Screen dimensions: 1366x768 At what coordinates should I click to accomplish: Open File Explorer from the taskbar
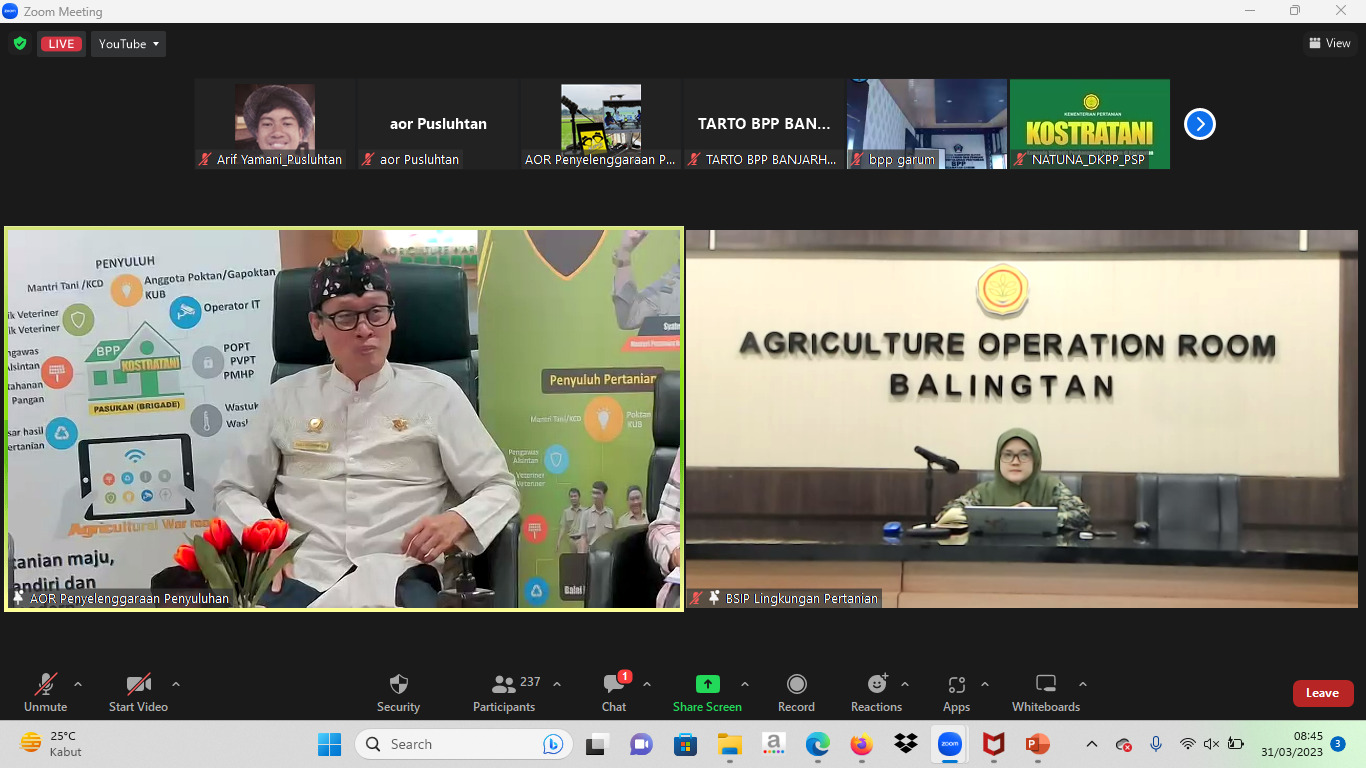tap(729, 744)
